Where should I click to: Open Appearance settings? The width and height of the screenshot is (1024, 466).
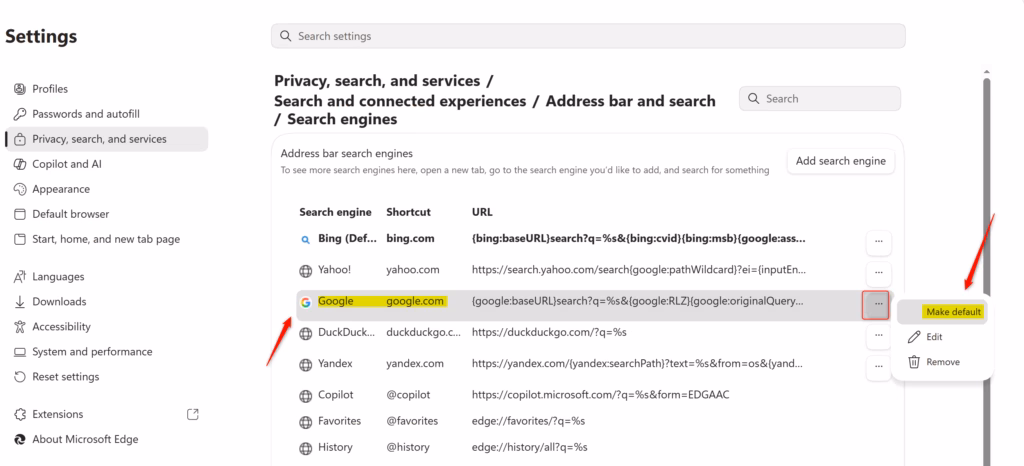(x=61, y=189)
